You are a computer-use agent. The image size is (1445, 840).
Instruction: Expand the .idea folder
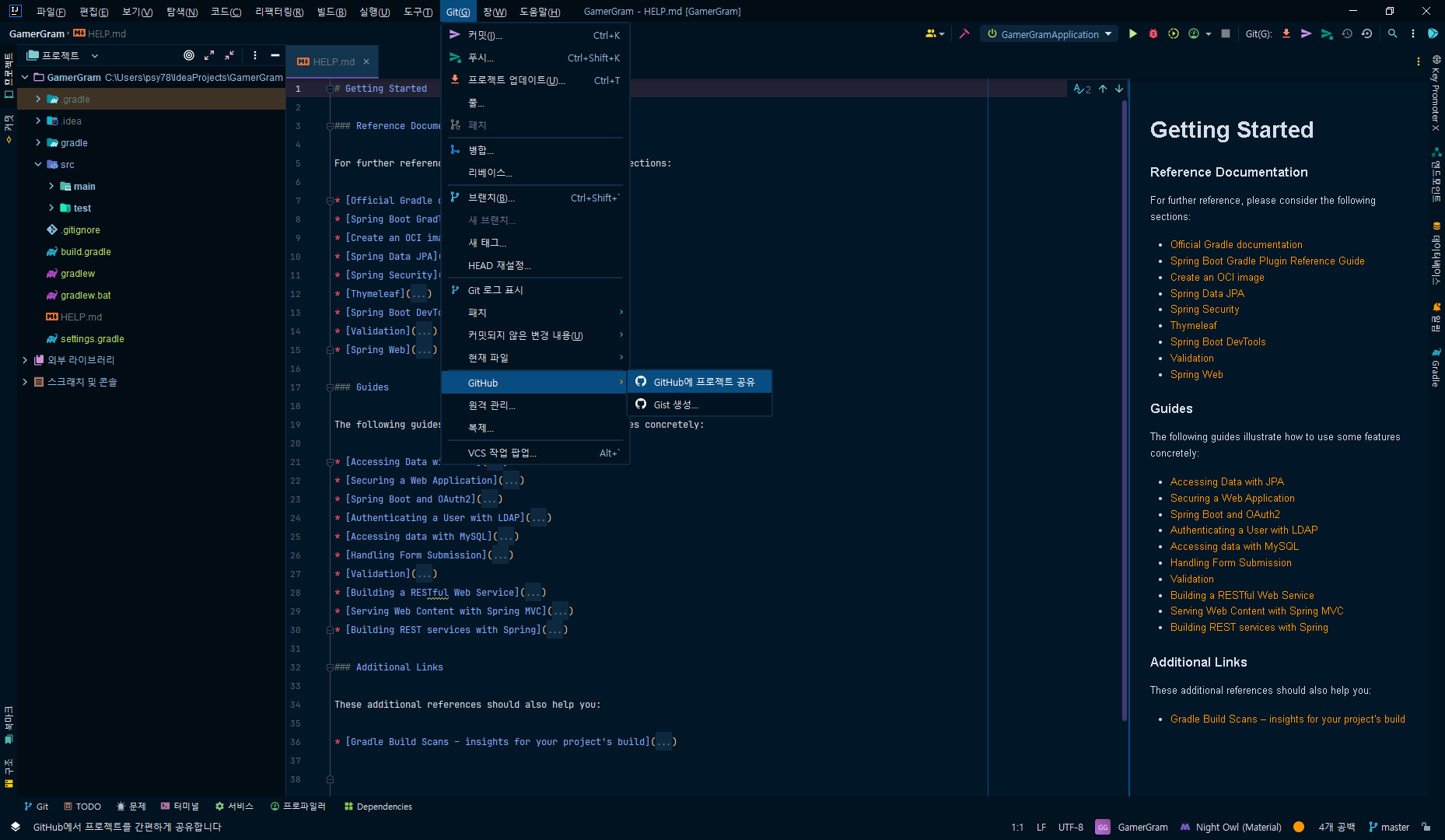tap(38, 121)
